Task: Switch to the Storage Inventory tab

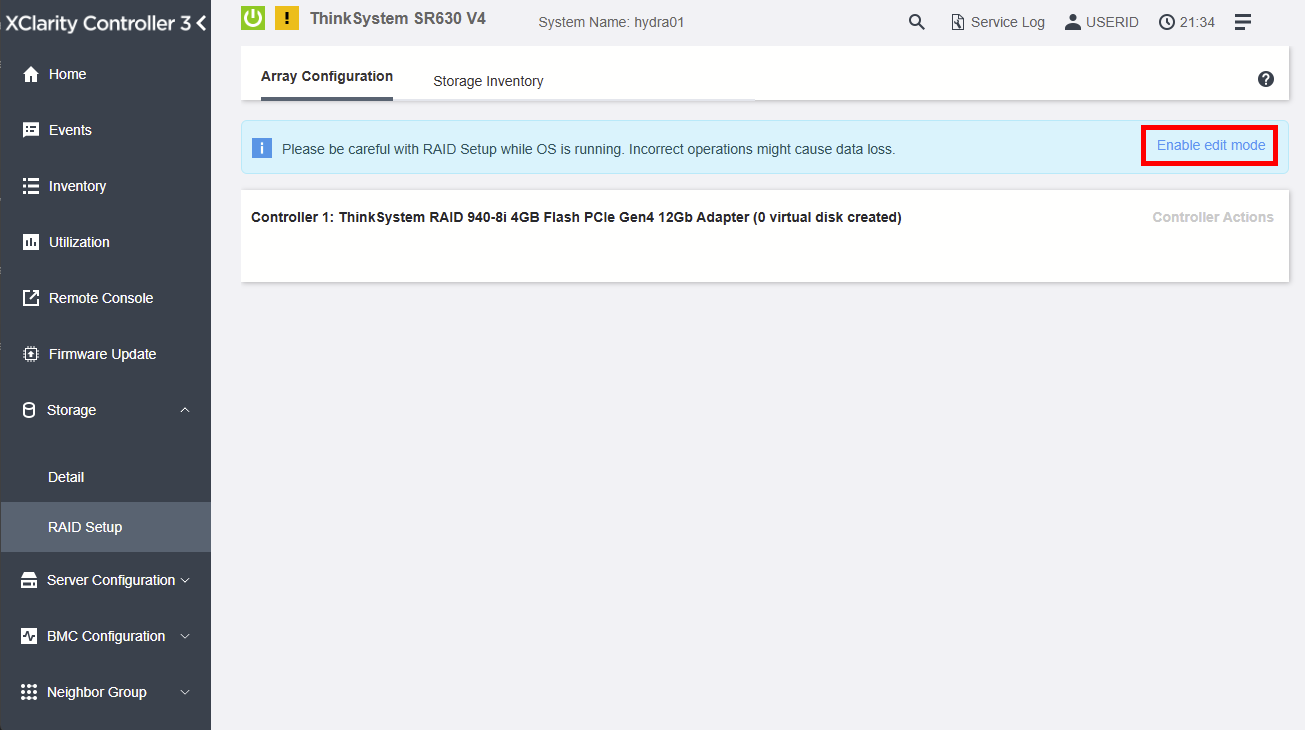Action: (x=488, y=81)
